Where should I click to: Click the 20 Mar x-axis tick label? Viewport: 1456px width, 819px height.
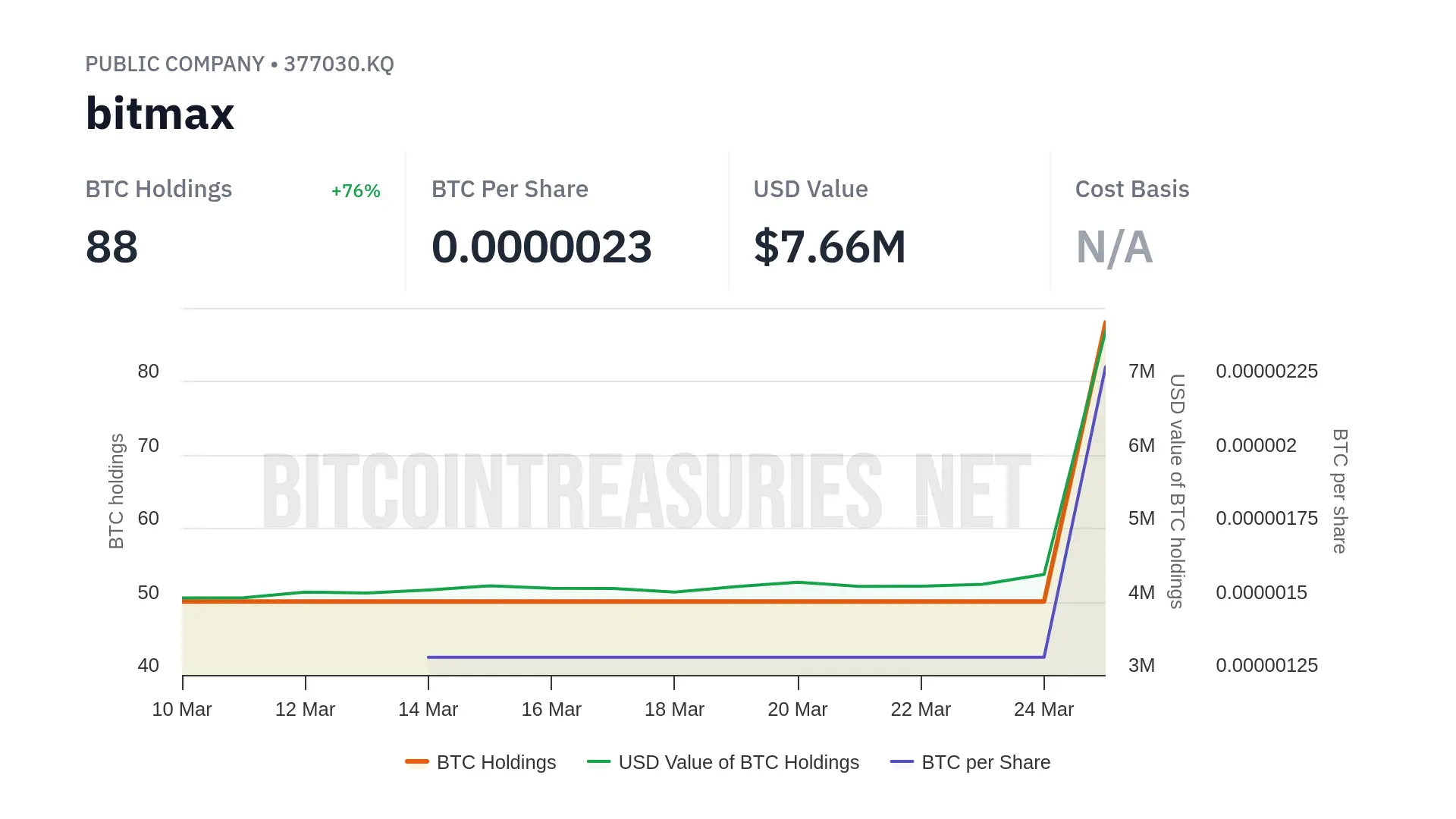pos(797,710)
